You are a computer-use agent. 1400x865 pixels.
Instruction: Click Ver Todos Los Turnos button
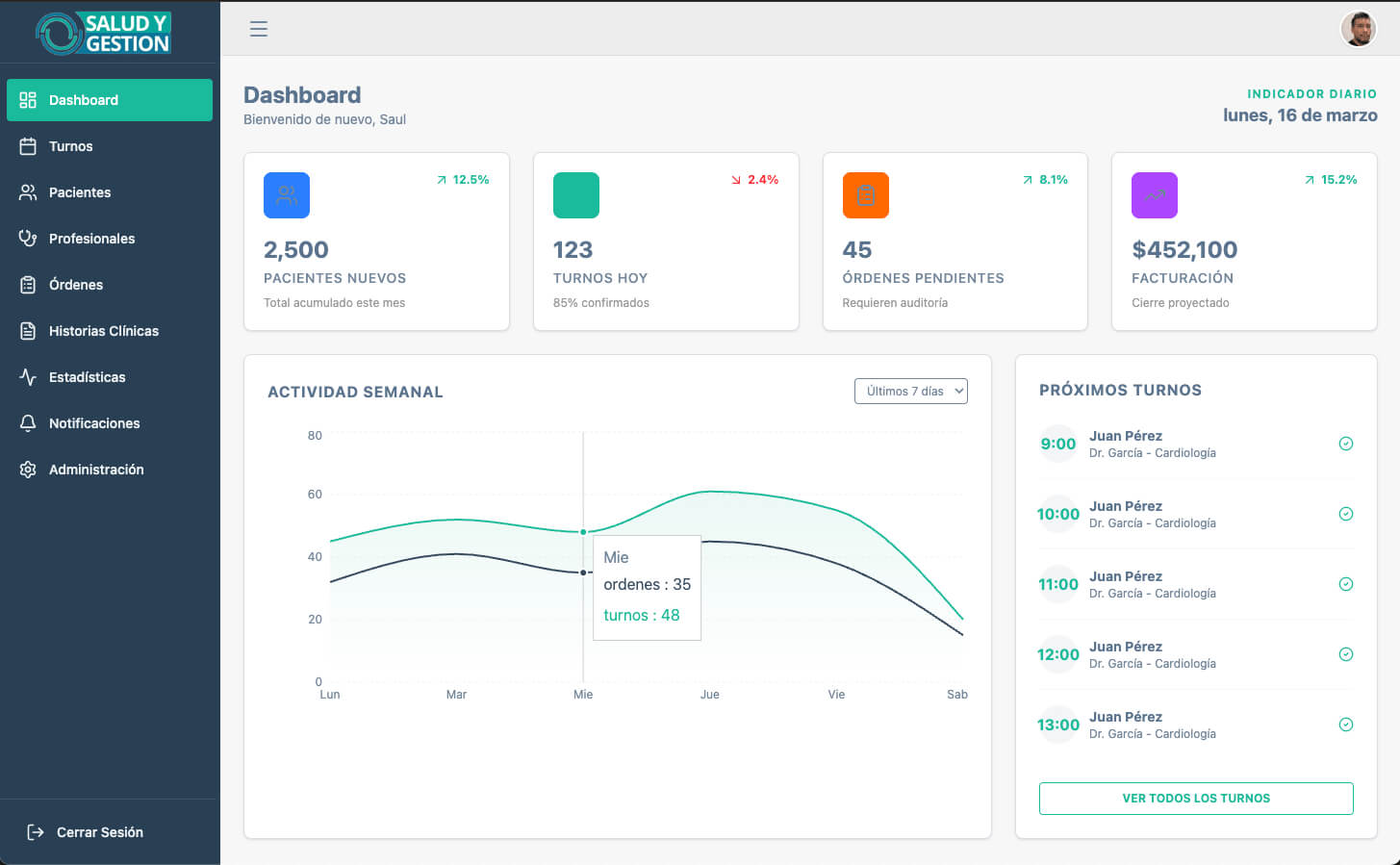(1195, 799)
